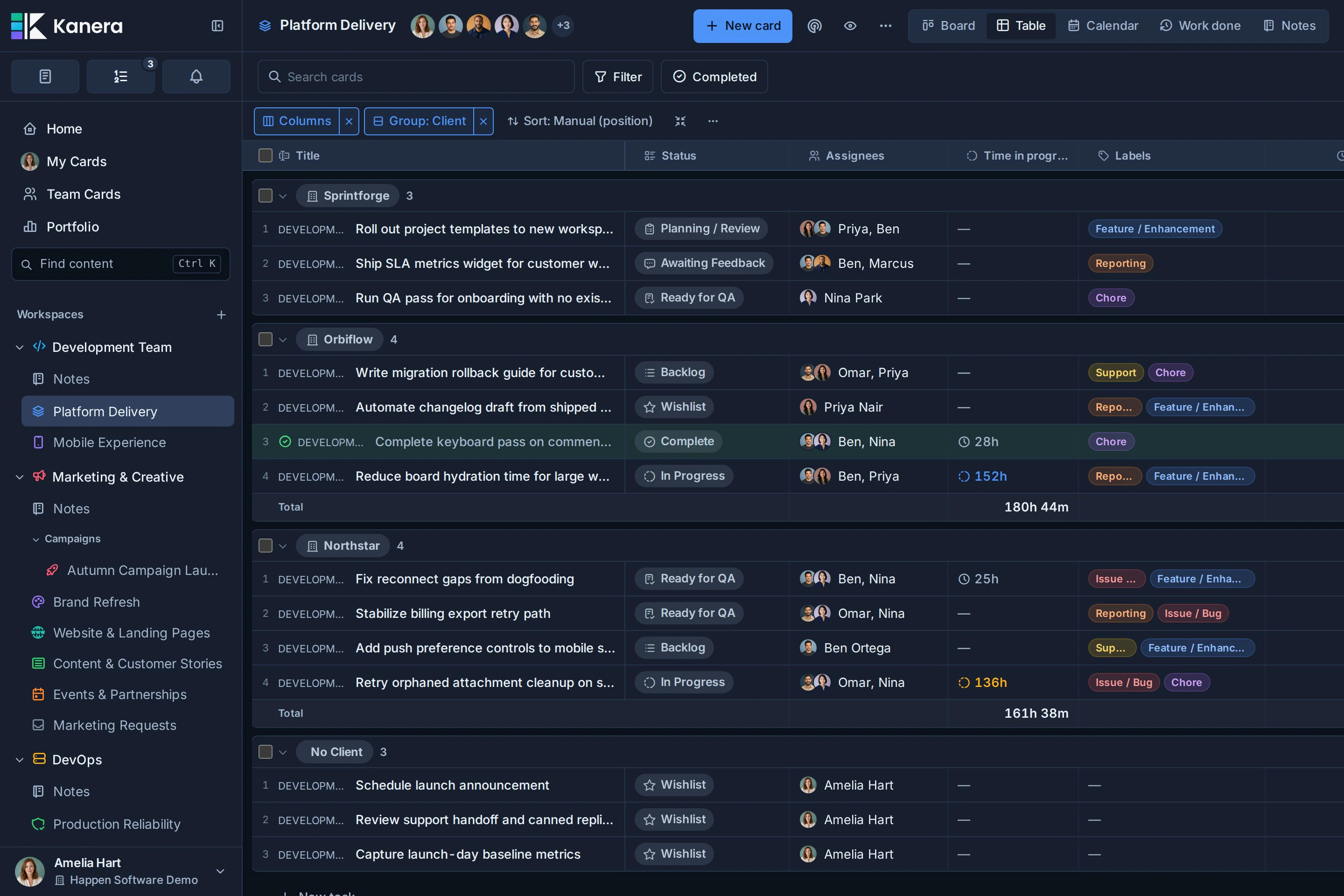The width and height of the screenshot is (1344, 896).
Task: Open the notifications bell
Action: pyautogui.click(x=196, y=77)
